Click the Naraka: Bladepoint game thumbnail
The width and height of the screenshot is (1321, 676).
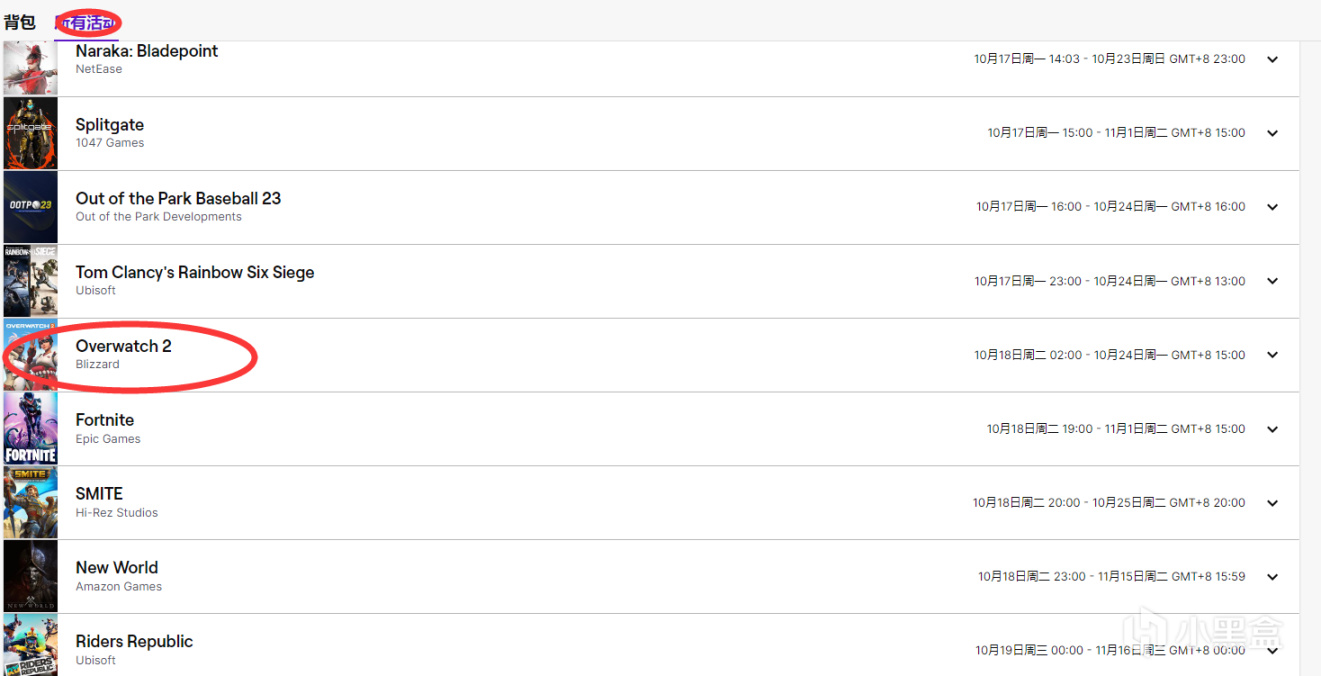30,66
